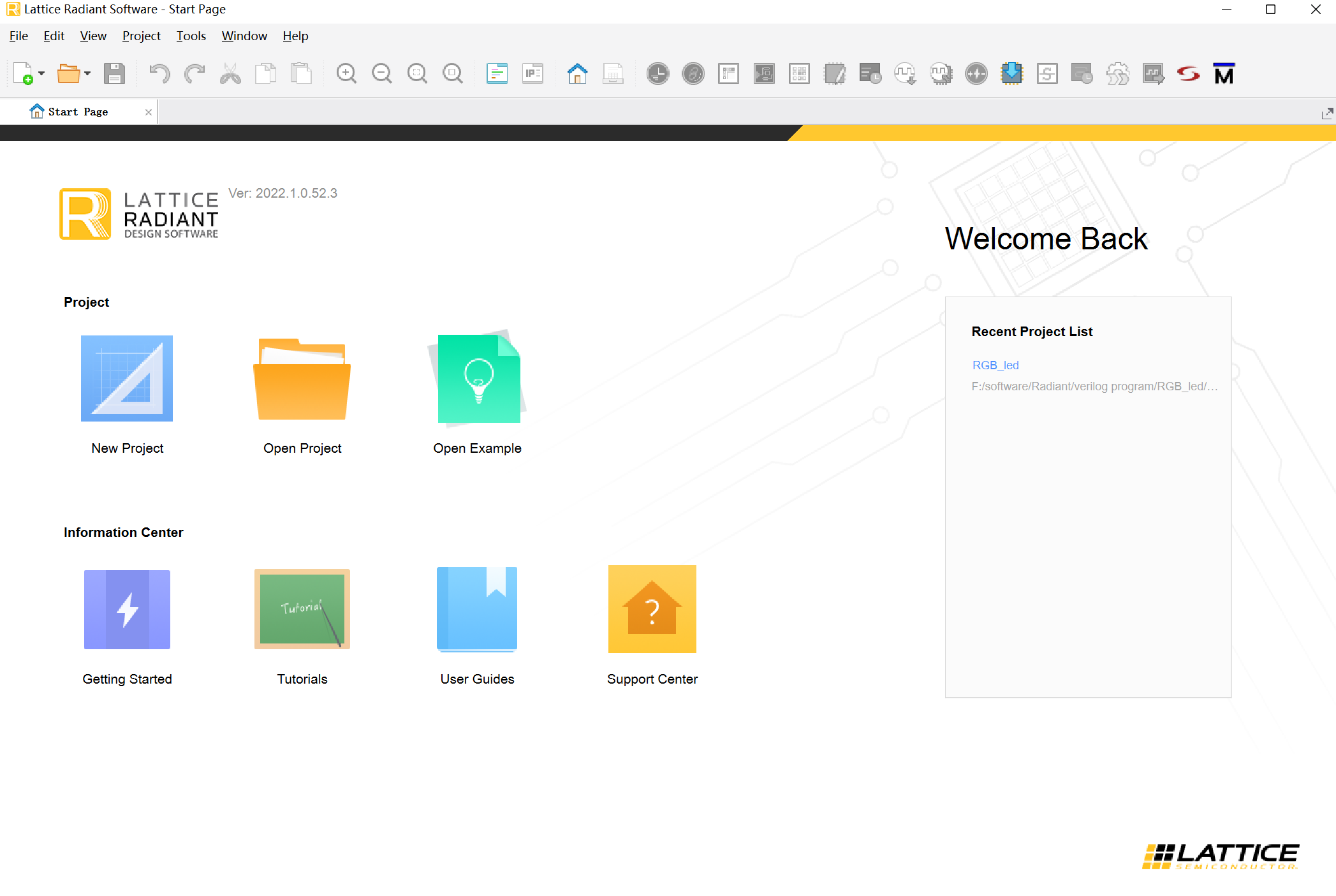Click the Cut scissors icon
The height and width of the screenshot is (896, 1336).
click(230, 74)
